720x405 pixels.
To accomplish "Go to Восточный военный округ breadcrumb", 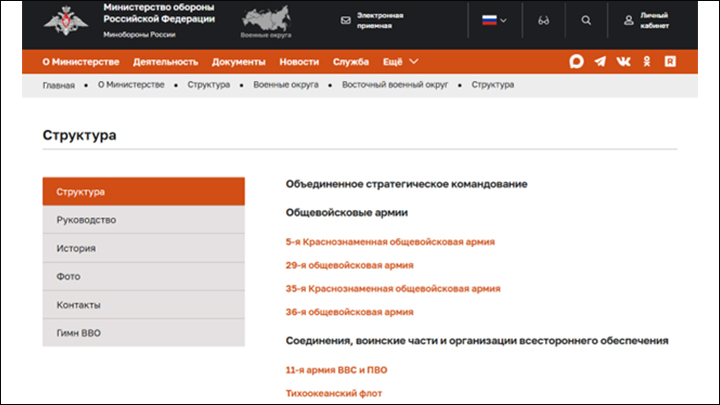I will (395, 85).
